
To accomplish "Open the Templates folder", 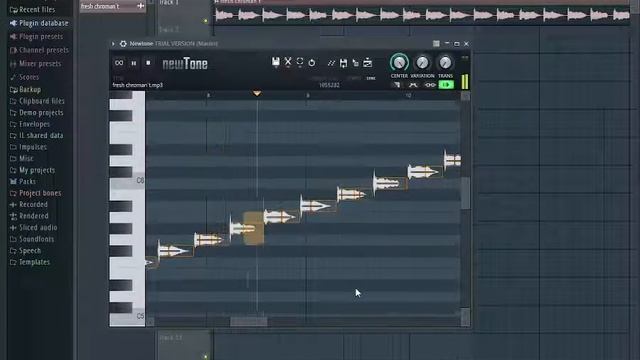I will pos(30,262).
